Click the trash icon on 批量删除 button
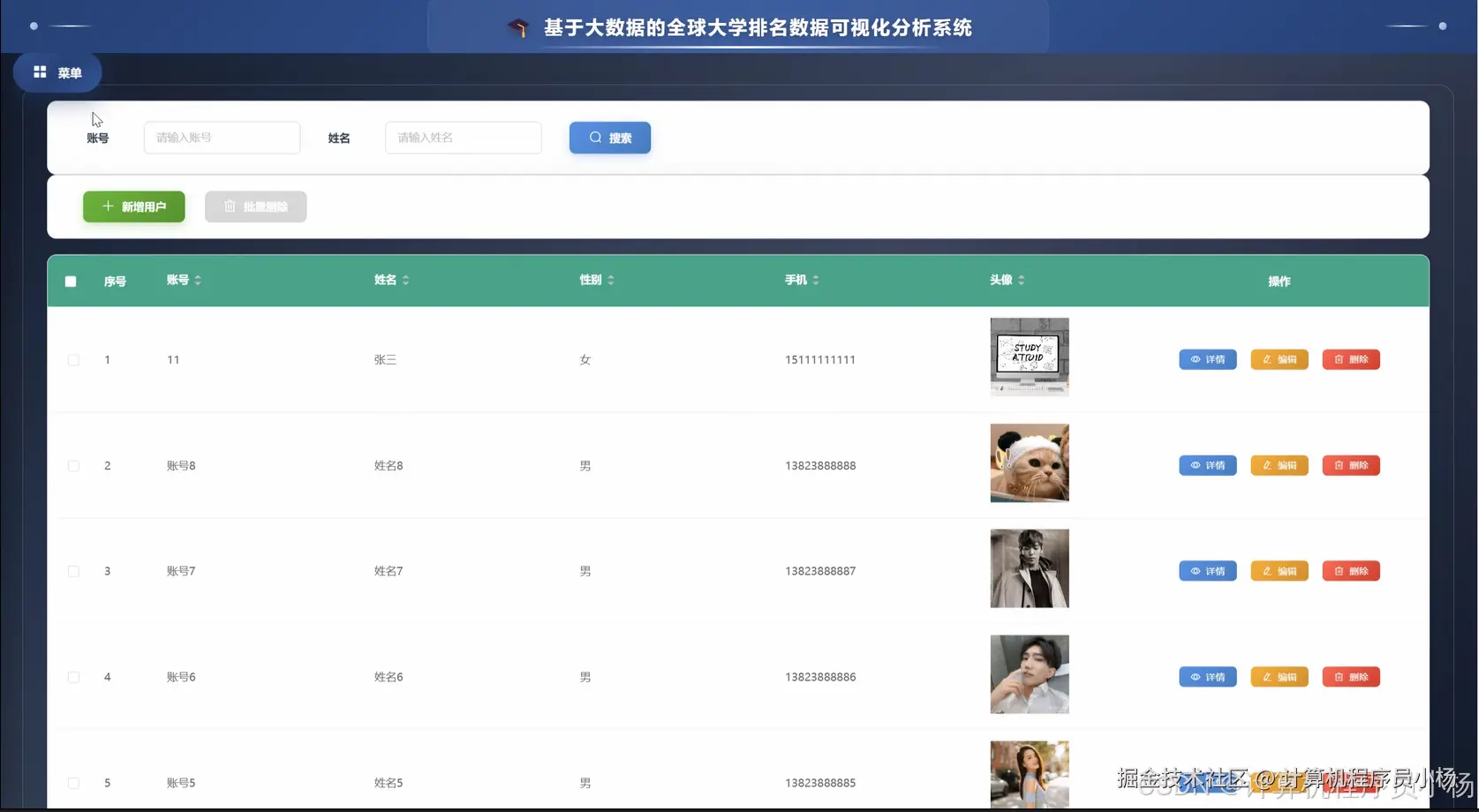This screenshot has width=1479, height=812. (x=229, y=207)
